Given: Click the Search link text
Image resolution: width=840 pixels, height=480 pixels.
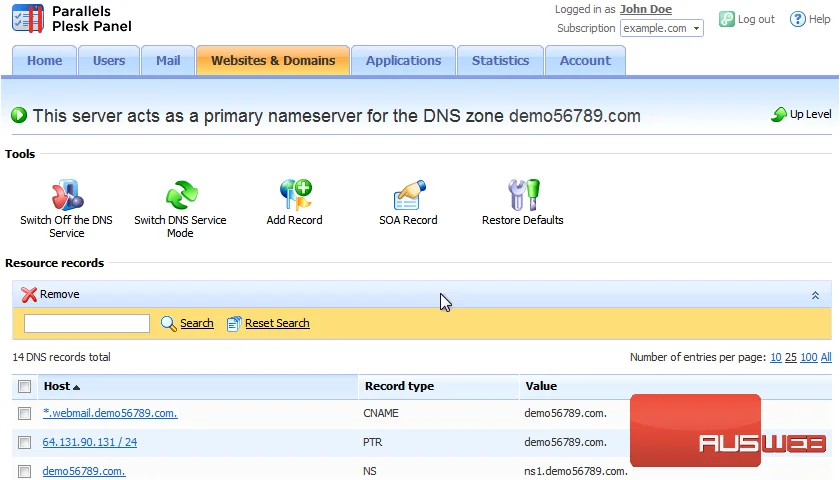Looking at the screenshot, I should [x=197, y=323].
